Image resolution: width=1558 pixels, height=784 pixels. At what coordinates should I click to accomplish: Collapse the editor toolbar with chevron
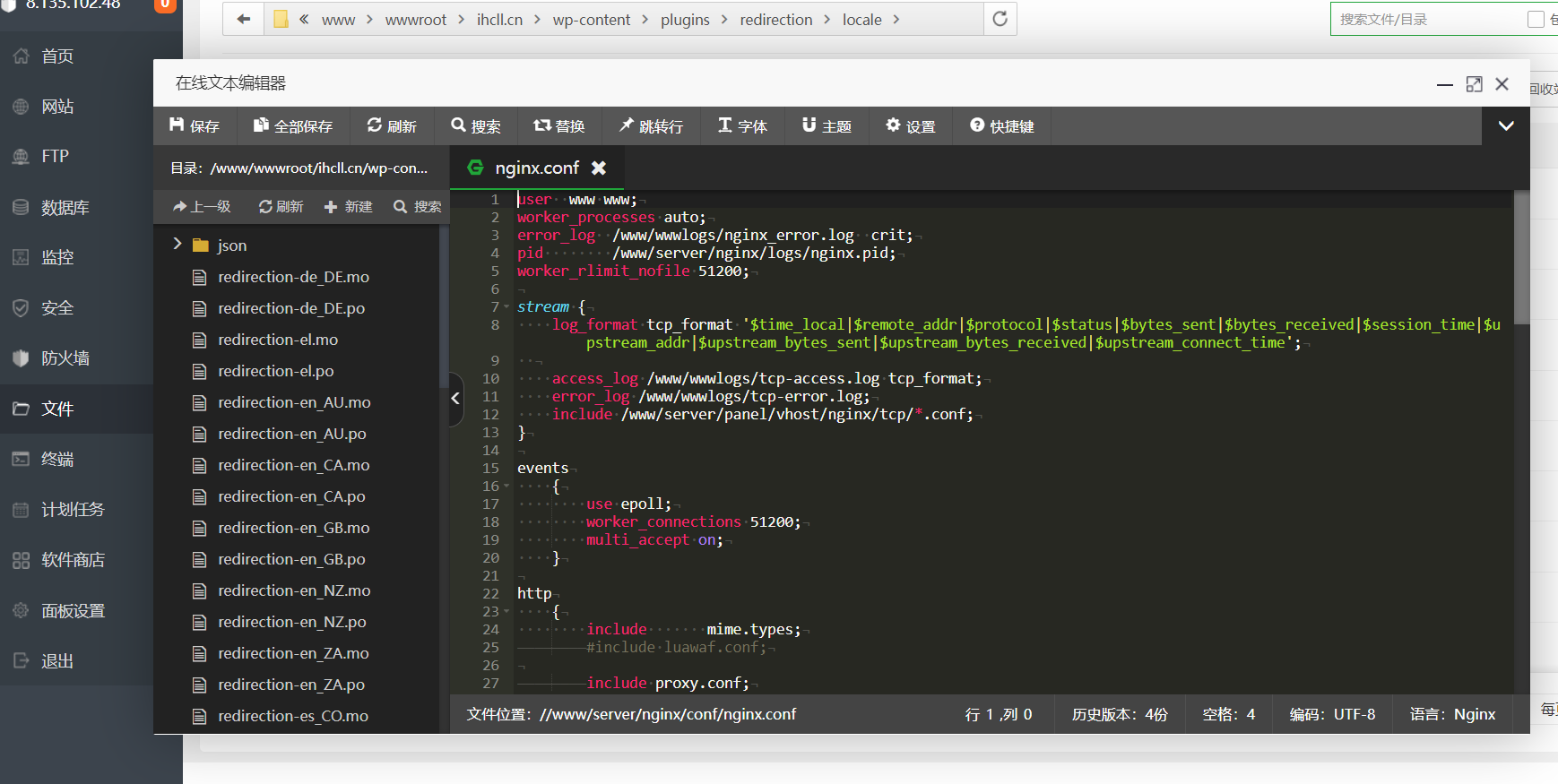pyautogui.click(x=1506, y=126)
